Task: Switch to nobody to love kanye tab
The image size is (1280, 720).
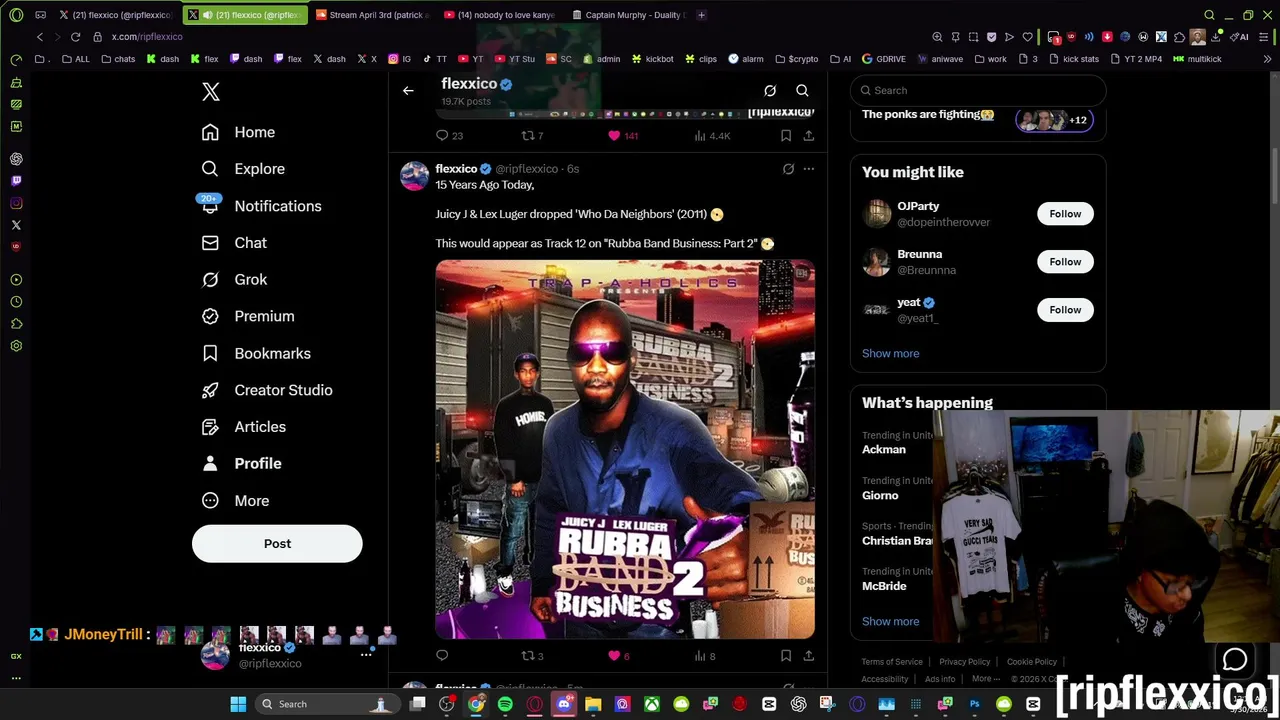Action: coord(498,15)
